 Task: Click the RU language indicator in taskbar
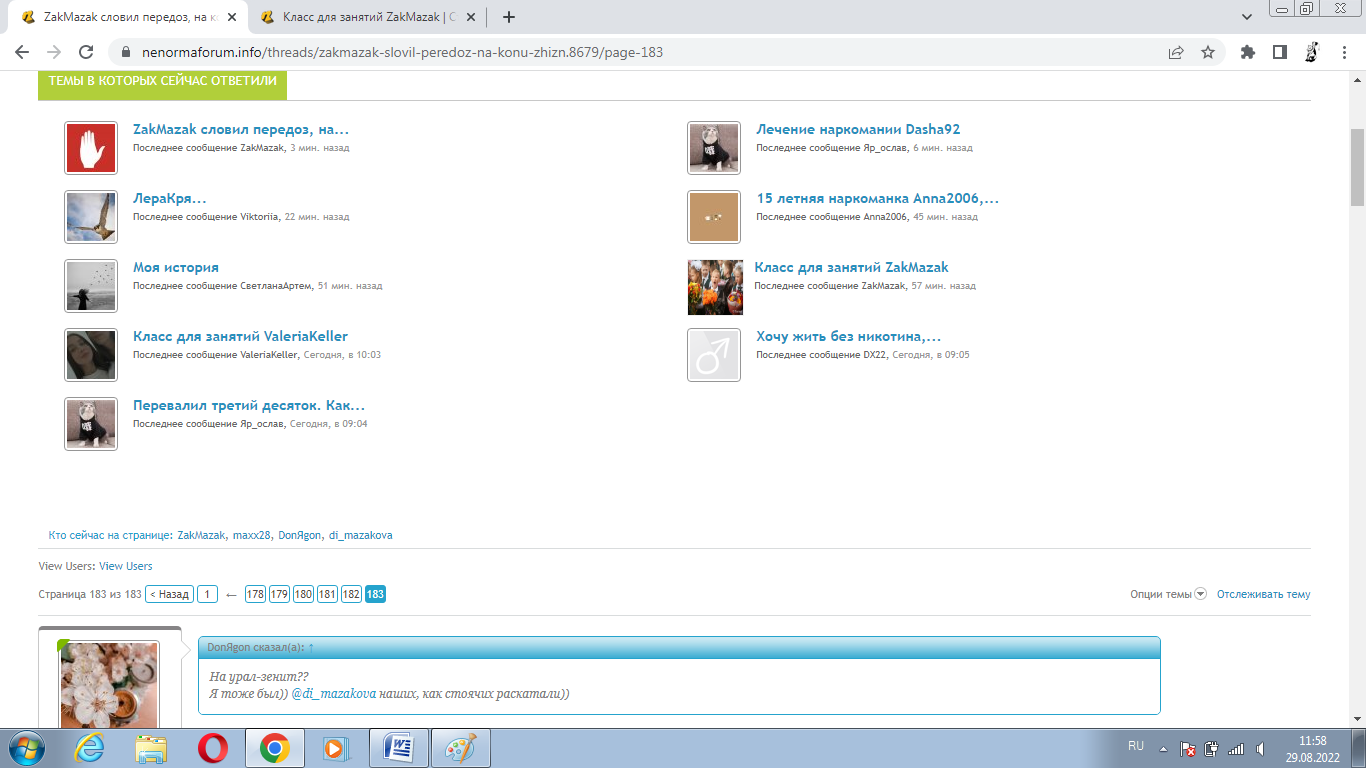click(x=1136, y=746)
